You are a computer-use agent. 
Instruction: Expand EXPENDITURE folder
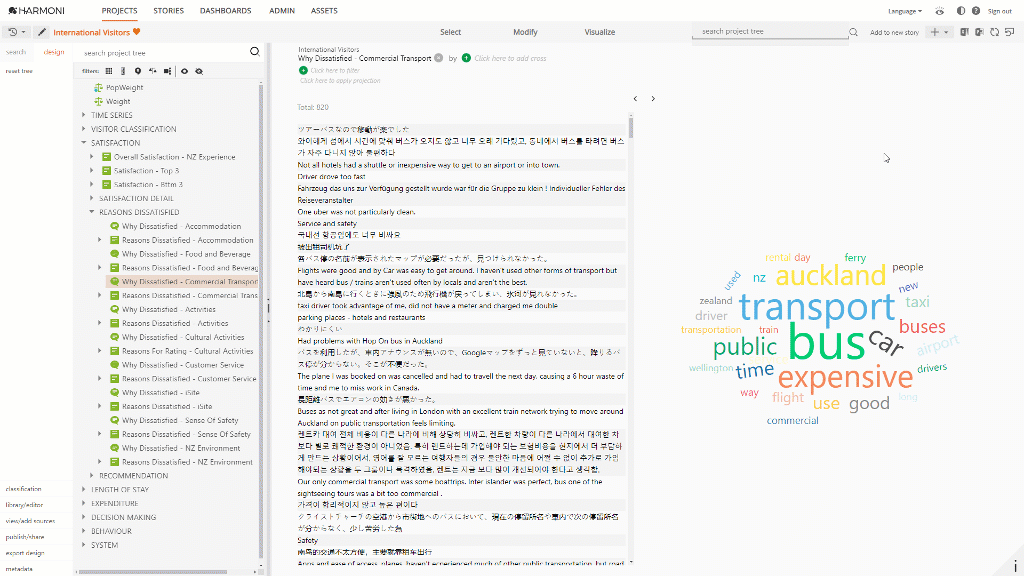[x=84, y=503]
